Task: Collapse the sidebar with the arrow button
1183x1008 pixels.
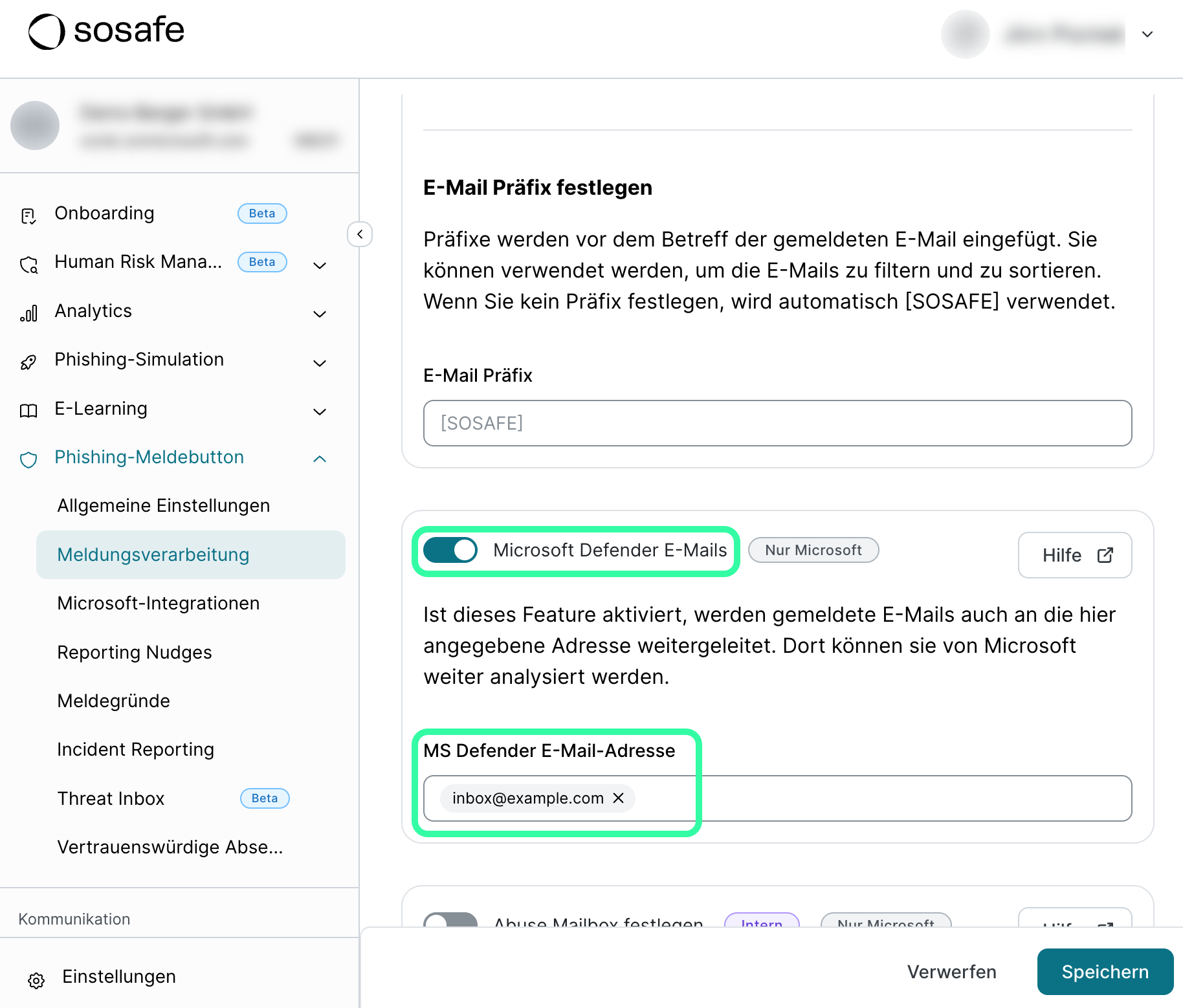Action: point(360,234)
